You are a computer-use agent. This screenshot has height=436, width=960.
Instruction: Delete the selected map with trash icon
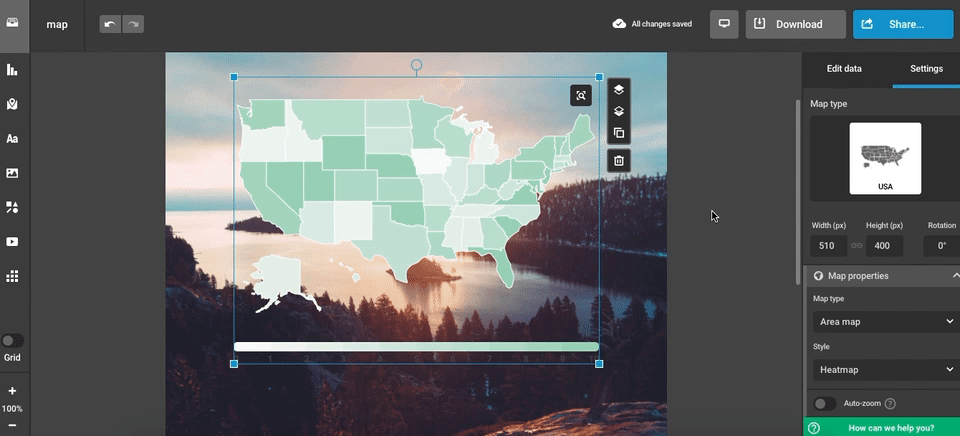619,160
